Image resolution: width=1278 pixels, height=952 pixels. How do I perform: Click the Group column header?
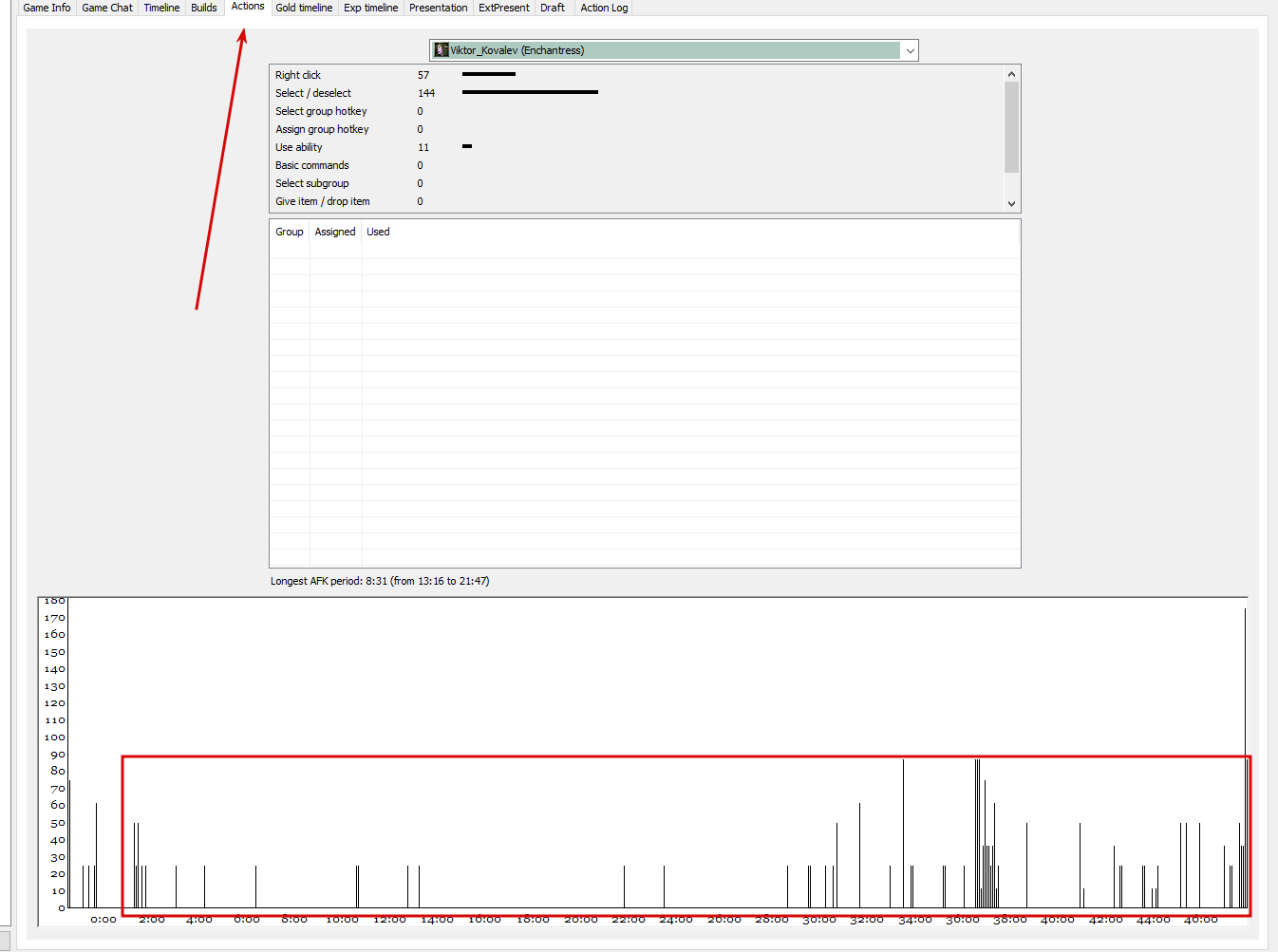pyautogui.click(x=290, y=232)
